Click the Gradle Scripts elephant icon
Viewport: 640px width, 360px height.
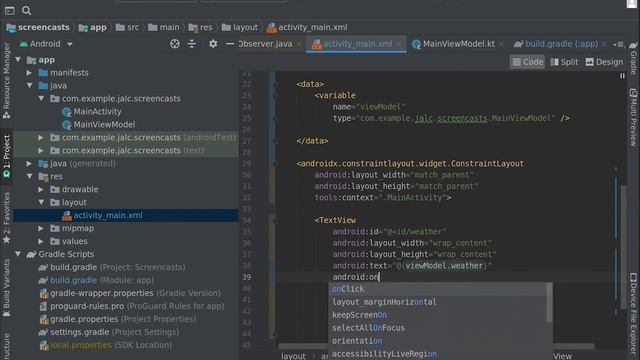31,254
